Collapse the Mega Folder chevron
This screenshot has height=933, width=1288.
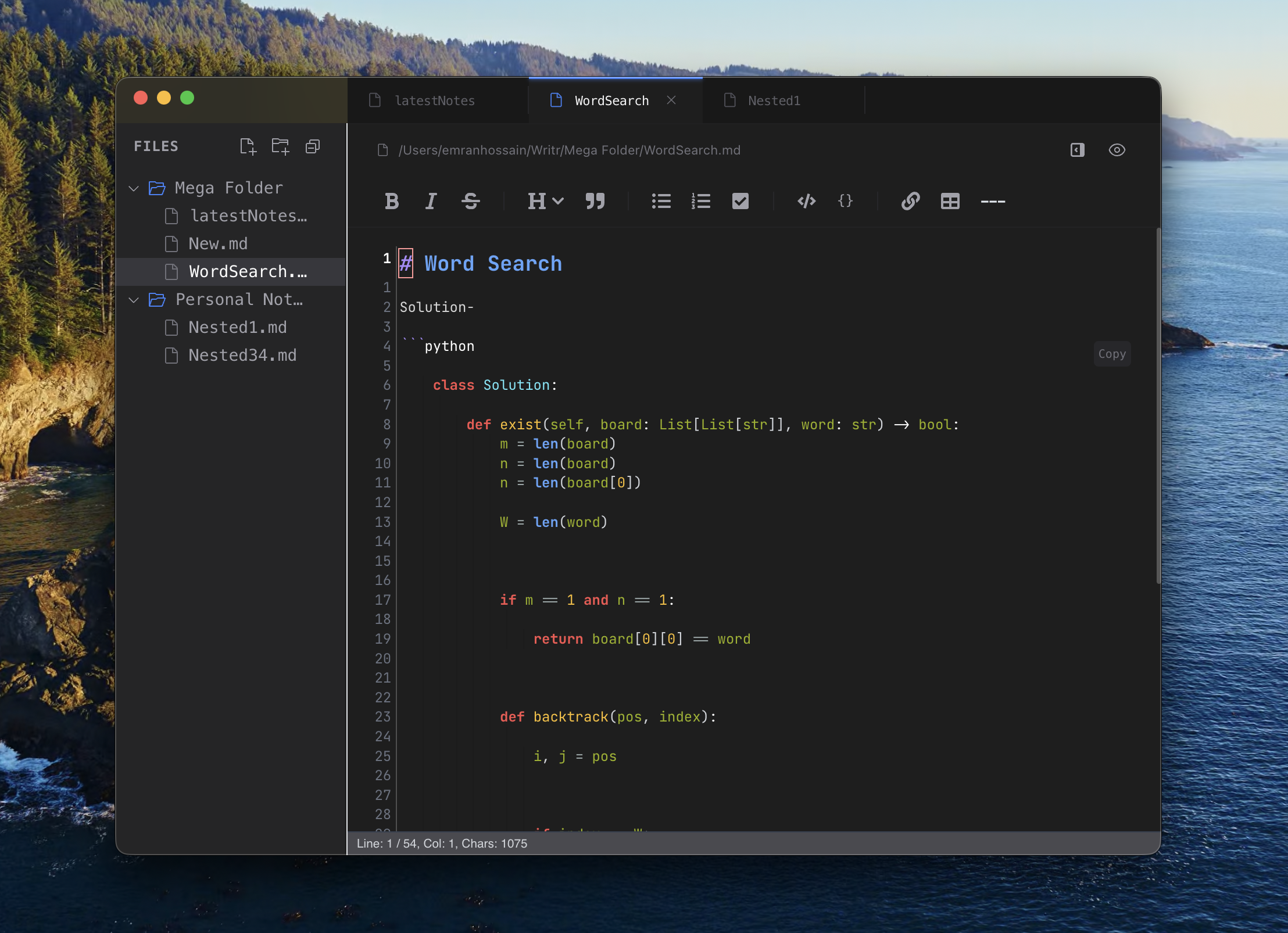tap(134, 188)
